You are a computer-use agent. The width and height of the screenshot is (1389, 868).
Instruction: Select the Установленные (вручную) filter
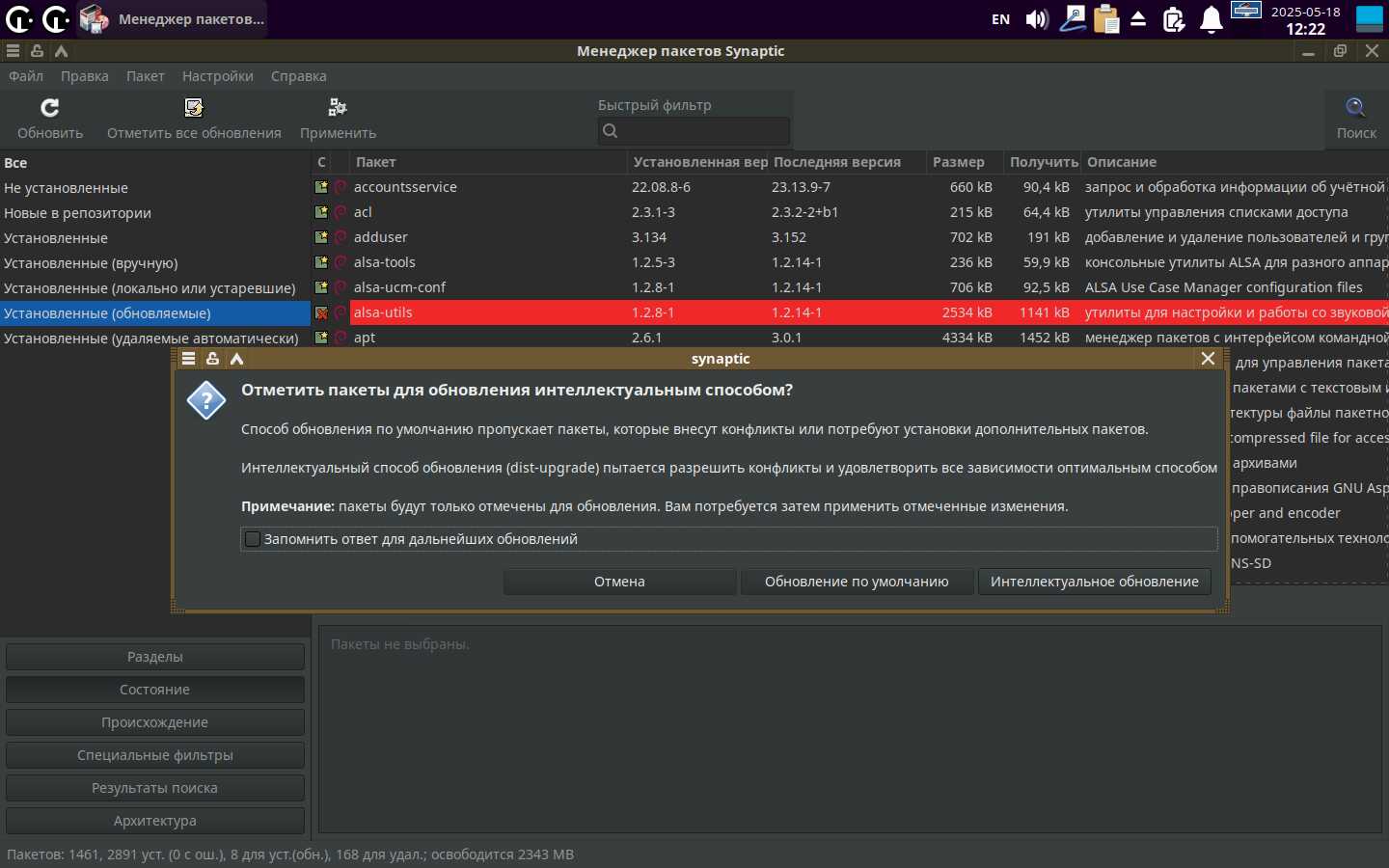click(154, 263)
